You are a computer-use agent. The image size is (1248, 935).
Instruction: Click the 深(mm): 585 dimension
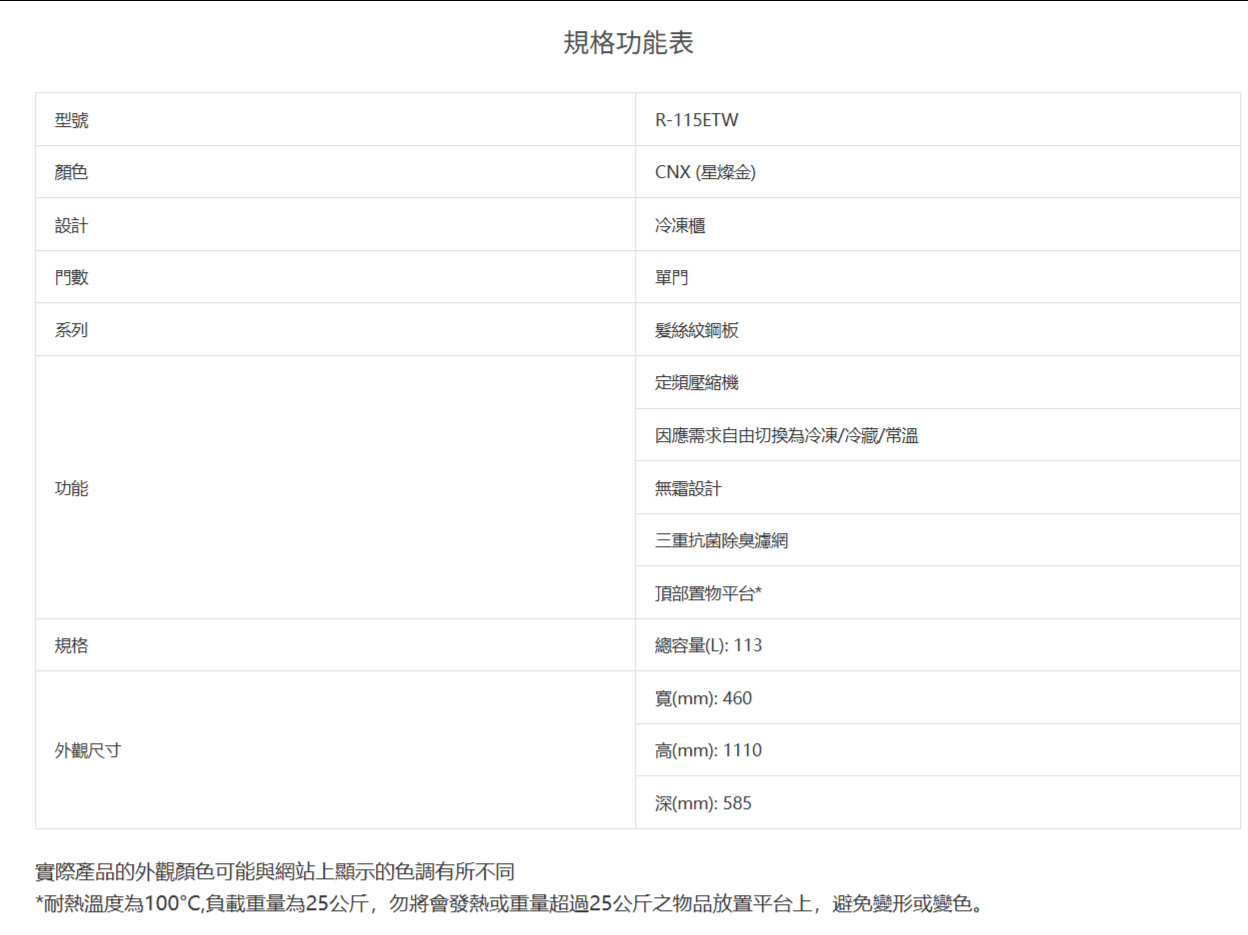703,803
